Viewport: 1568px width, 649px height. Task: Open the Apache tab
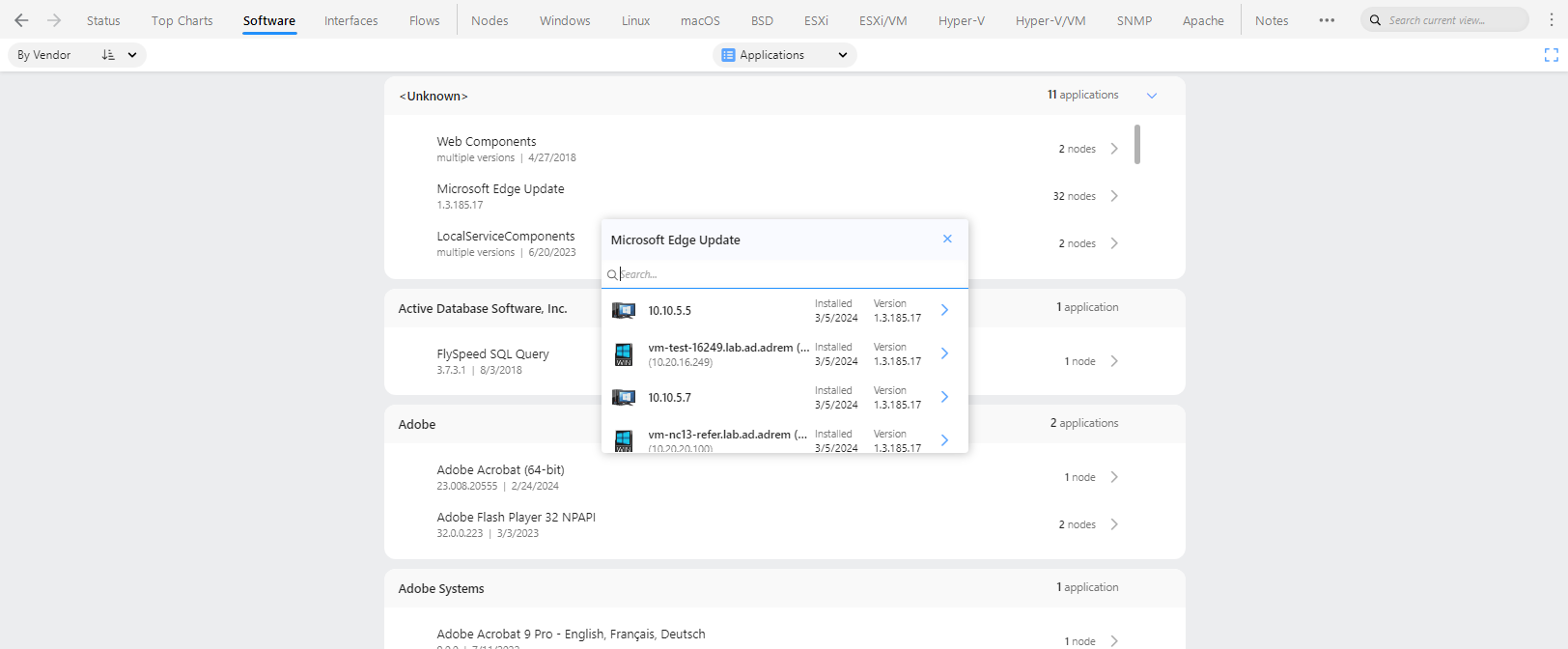pos(1203,20)
